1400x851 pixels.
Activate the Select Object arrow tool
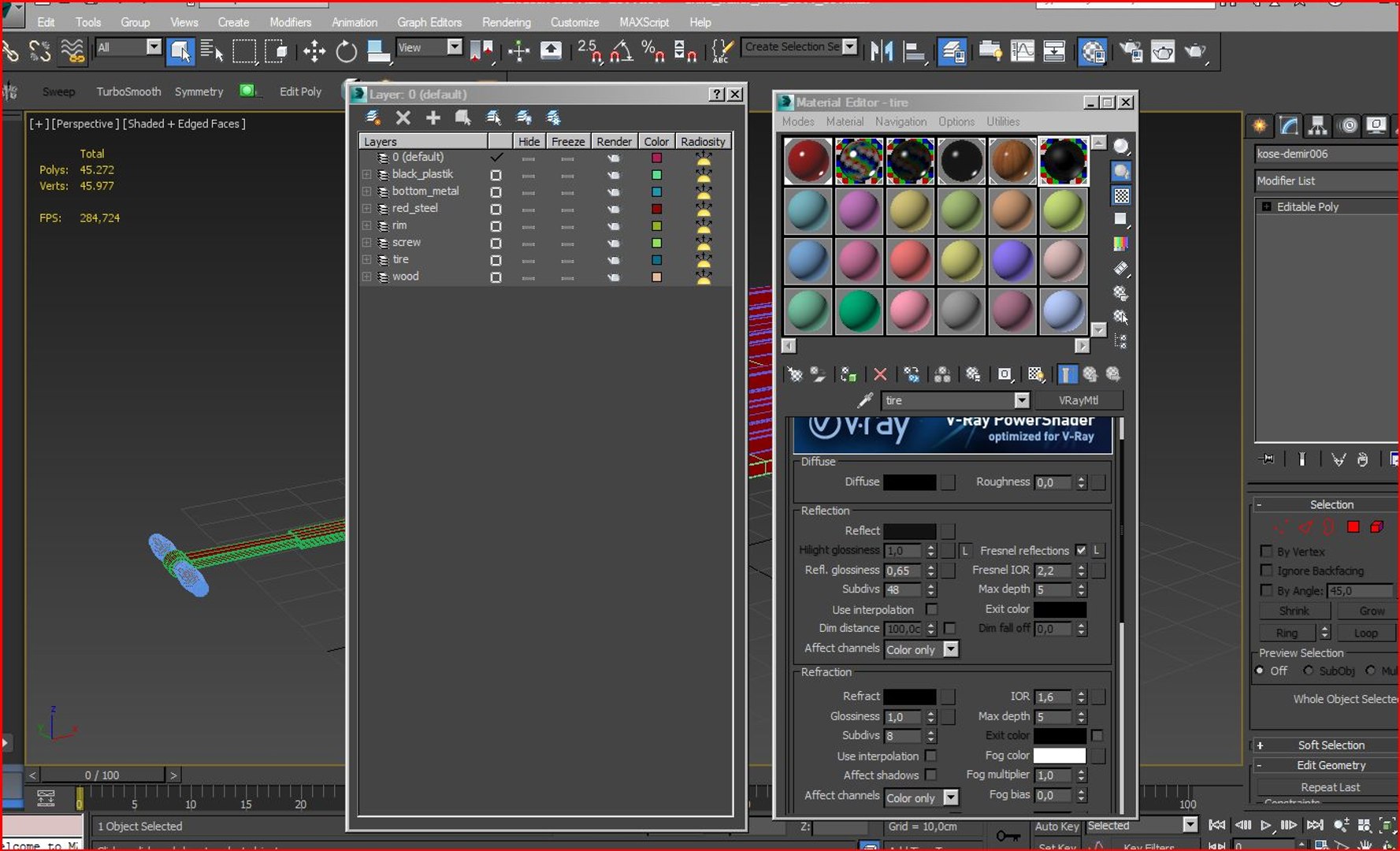(180, 52)
